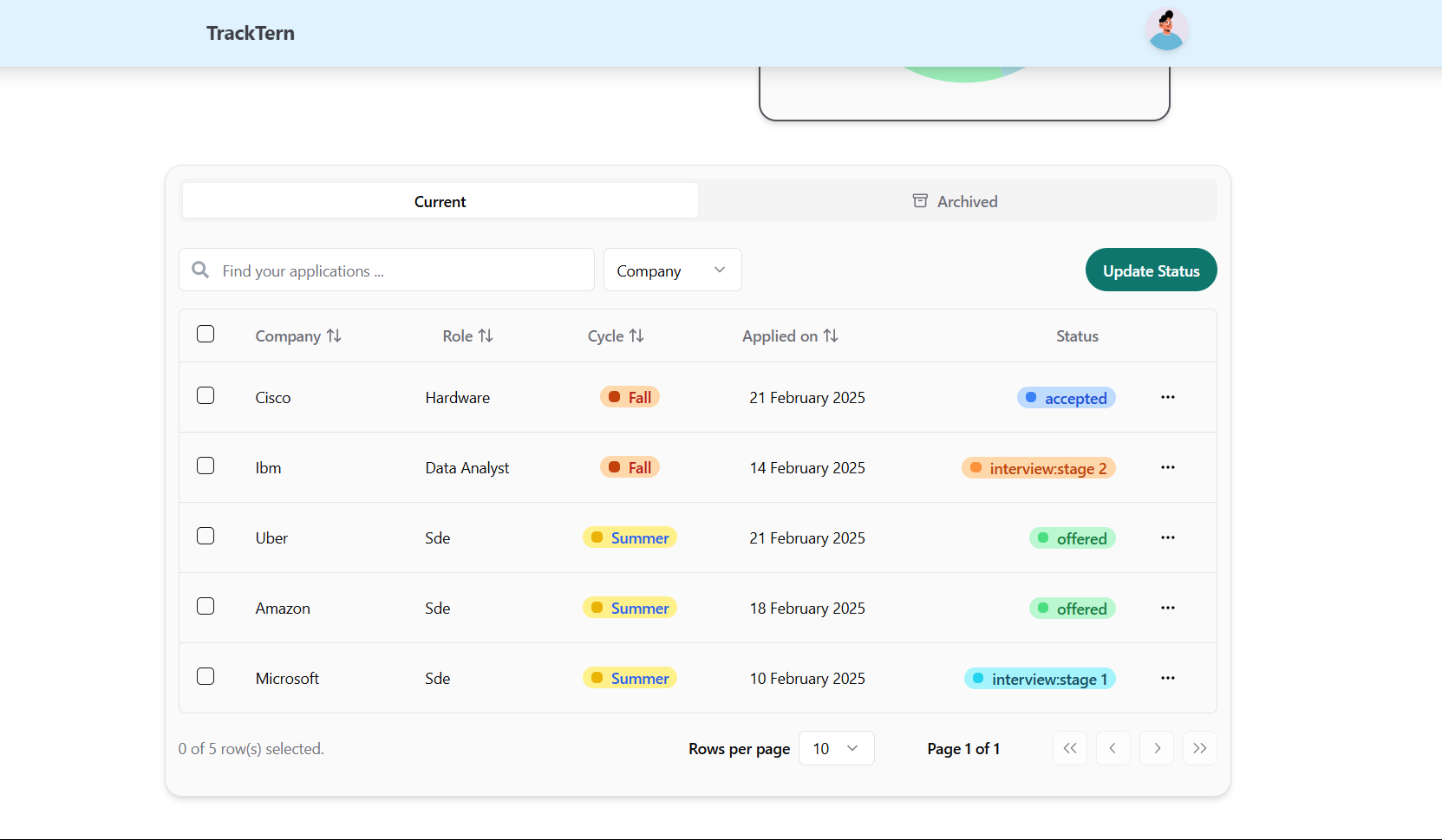Tick the Uber row checkbox
Image resolution: width=1442 pixels, height=840 pixels.
pyautogui.click(x=206, y=536)
